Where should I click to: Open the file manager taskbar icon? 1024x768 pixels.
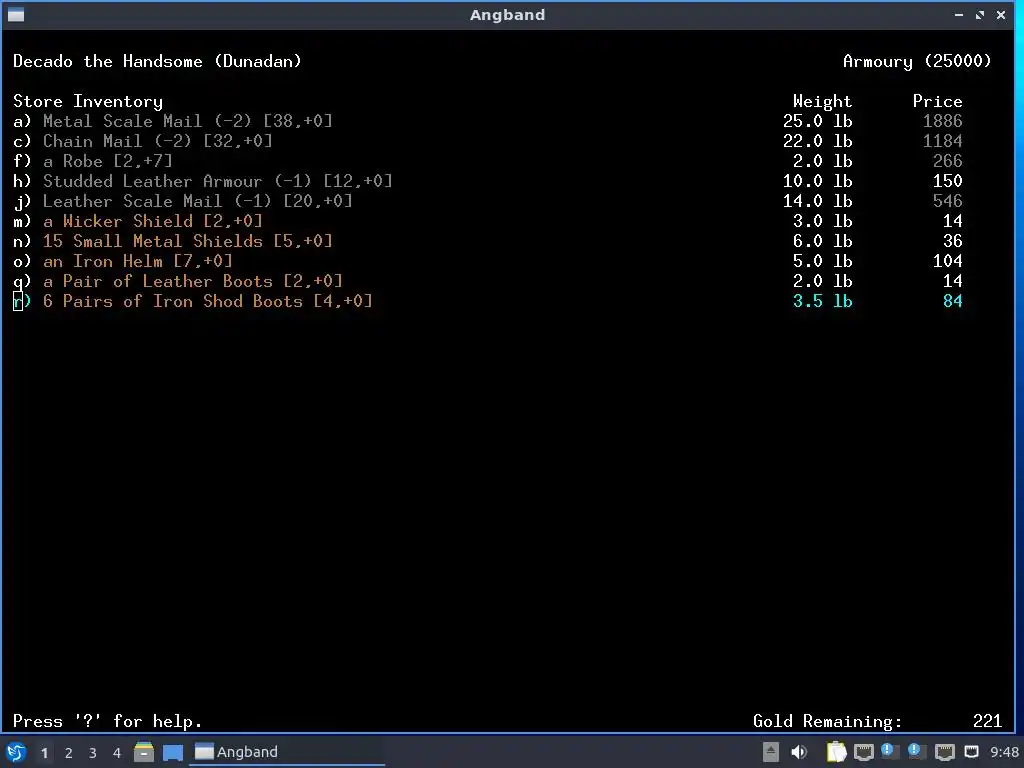pos(144,752)
